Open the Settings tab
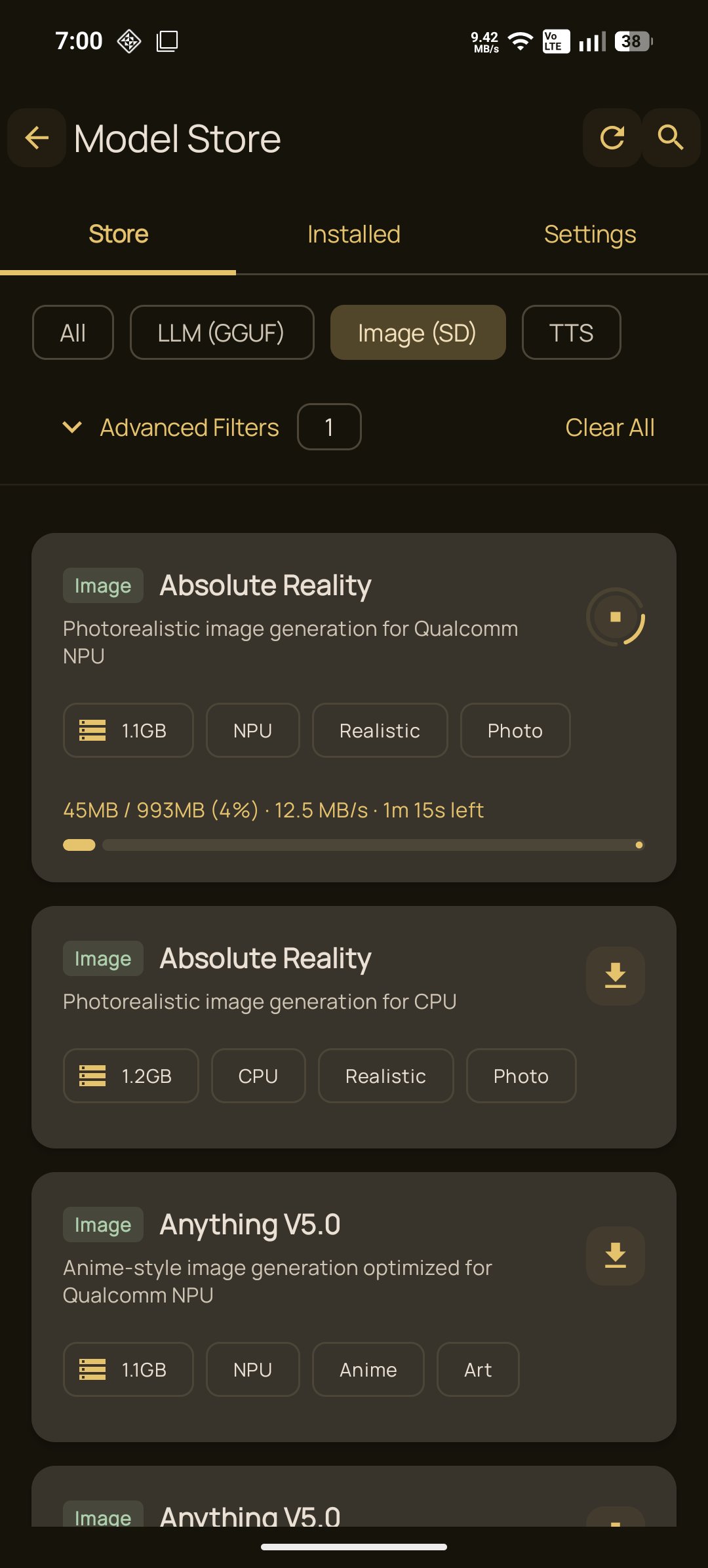This screenshot has width=708, height=1568. pos(590,235)
